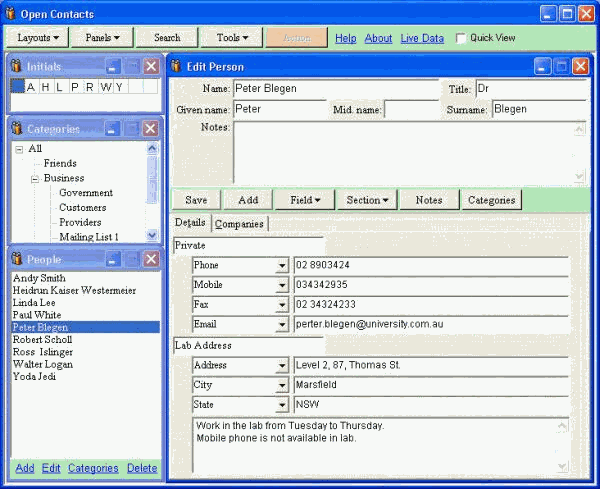Select Robert Scholl in People list
Screen dimensions: 600x489
[42, 340]
